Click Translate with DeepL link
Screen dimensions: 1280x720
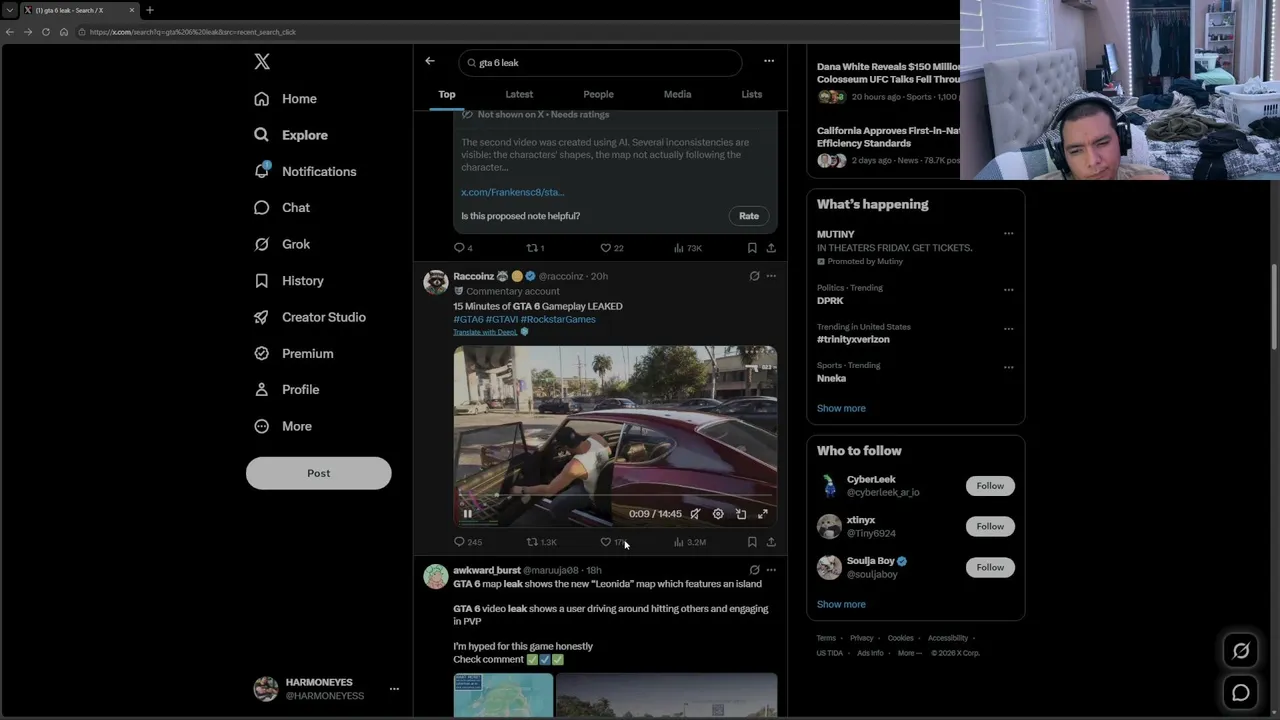pyautogui.click(x=485, y=332)
